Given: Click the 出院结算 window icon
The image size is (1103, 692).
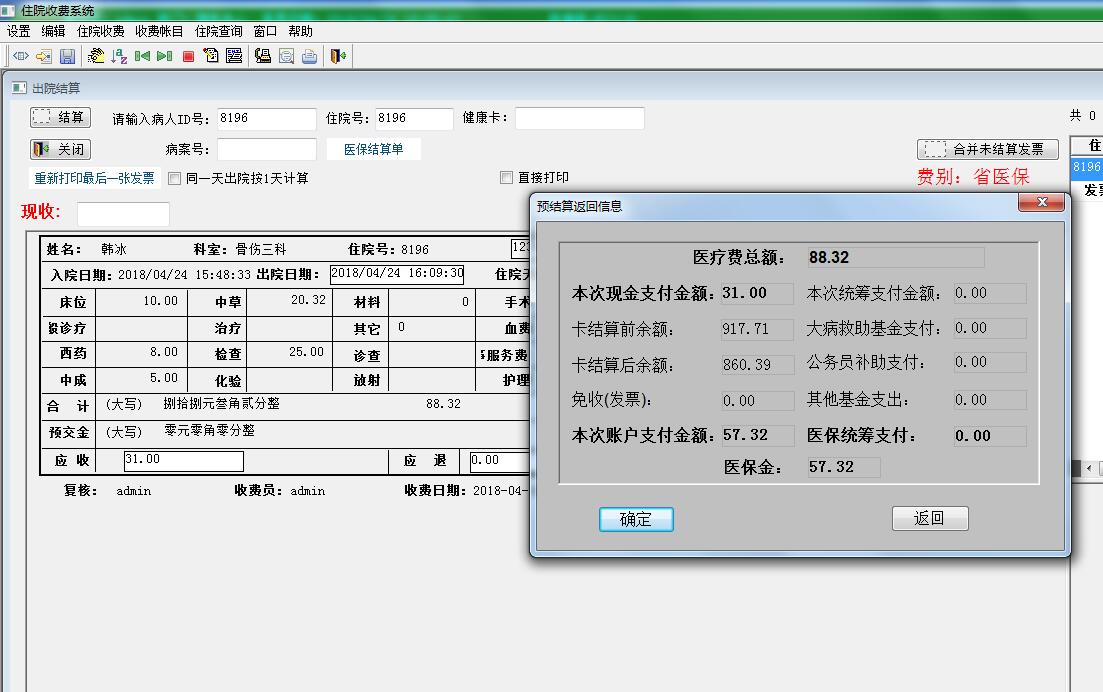Looking at the screenshot, I should (19, 88).
